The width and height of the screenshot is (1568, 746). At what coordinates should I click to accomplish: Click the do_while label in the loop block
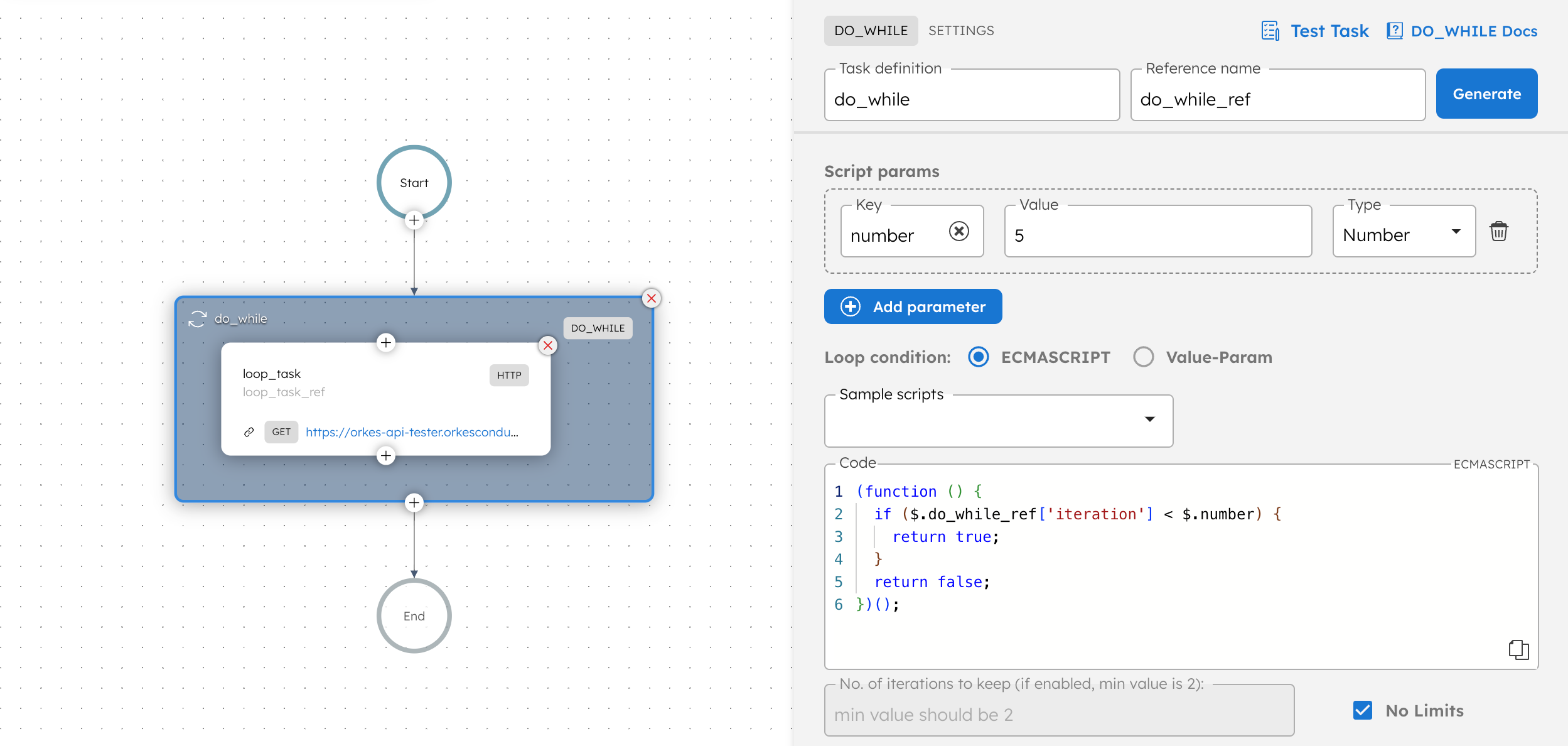click(240, 319)
